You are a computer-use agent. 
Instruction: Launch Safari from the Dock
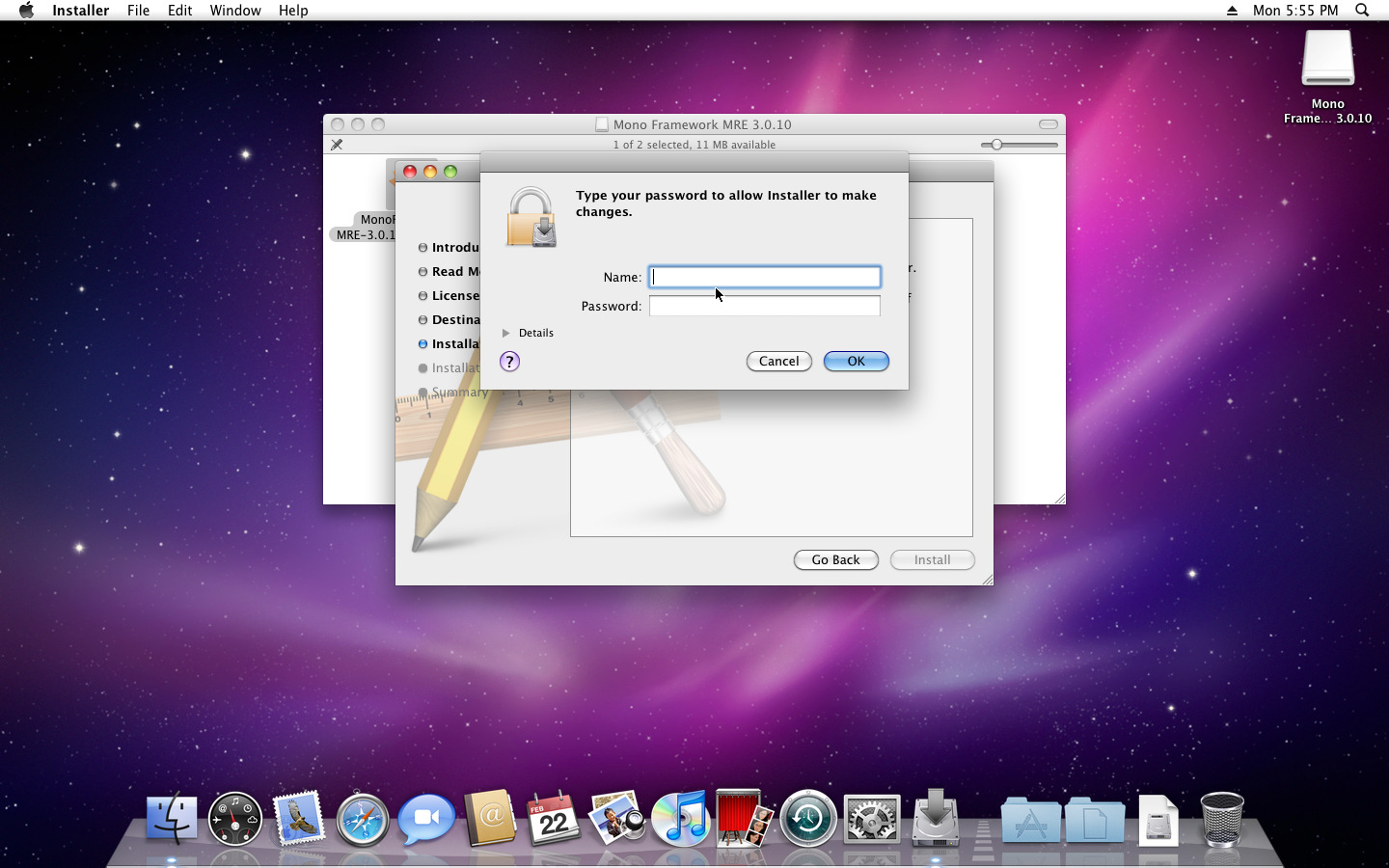click(363, 819)
